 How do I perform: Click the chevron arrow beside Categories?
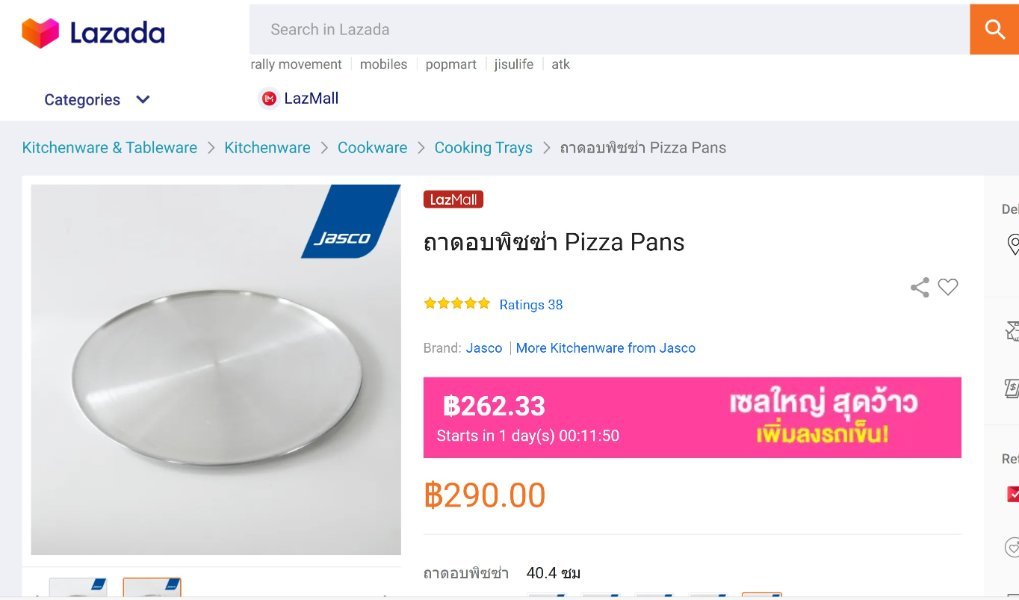click(143, 100)
